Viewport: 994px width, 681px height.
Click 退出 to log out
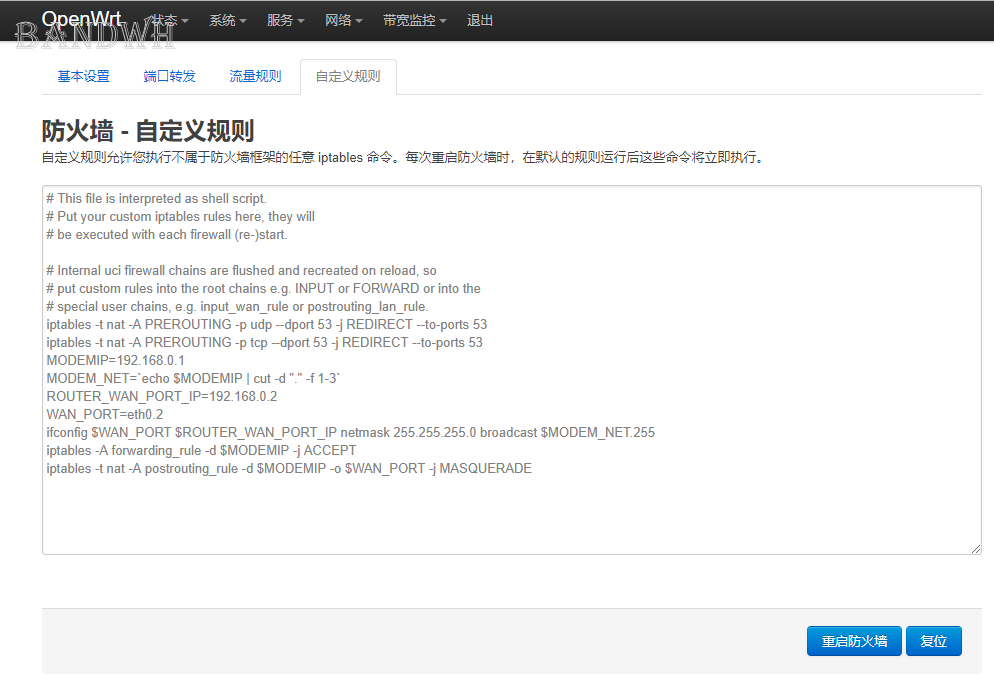pyautogui.click(x=480, y=20)
